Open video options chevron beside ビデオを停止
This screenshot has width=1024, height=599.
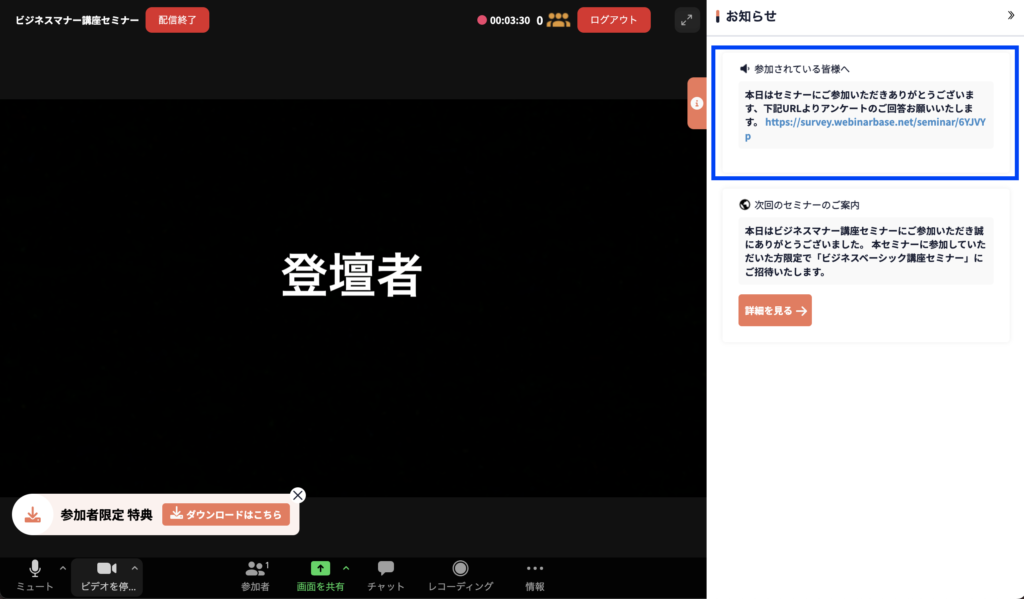[135, 568]
